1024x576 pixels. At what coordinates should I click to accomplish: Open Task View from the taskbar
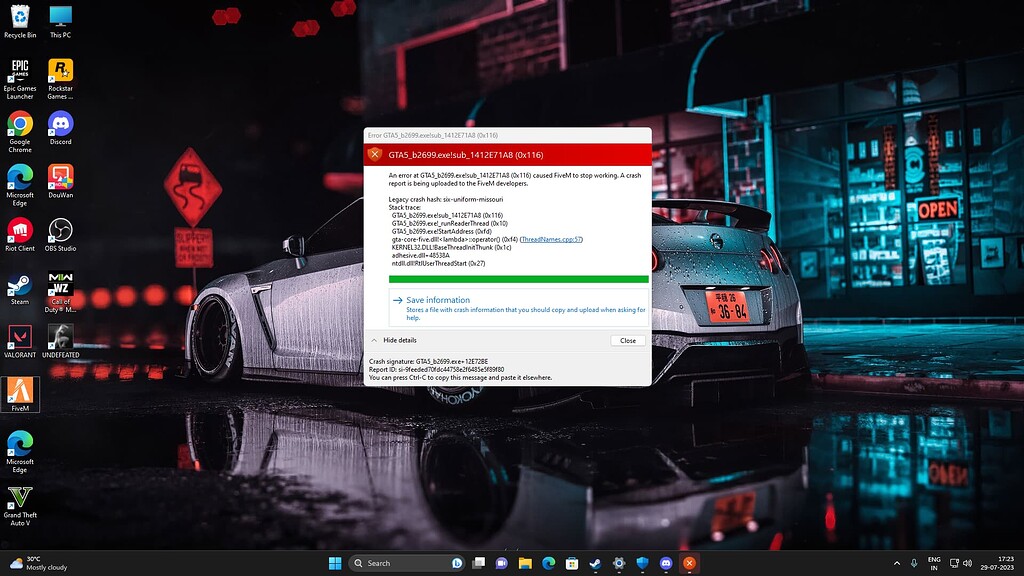479,563
